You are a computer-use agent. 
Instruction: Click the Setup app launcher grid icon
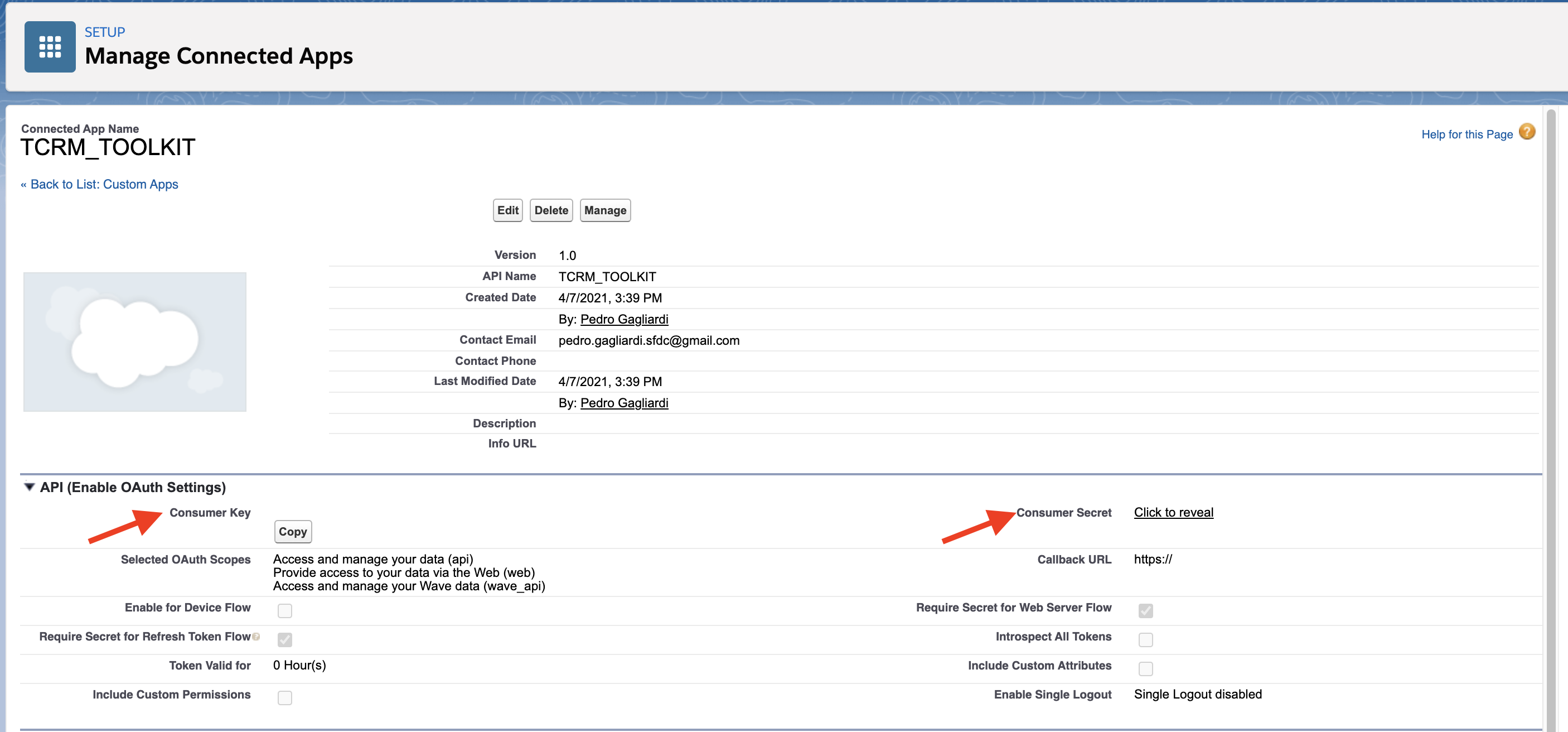point(50,47)
